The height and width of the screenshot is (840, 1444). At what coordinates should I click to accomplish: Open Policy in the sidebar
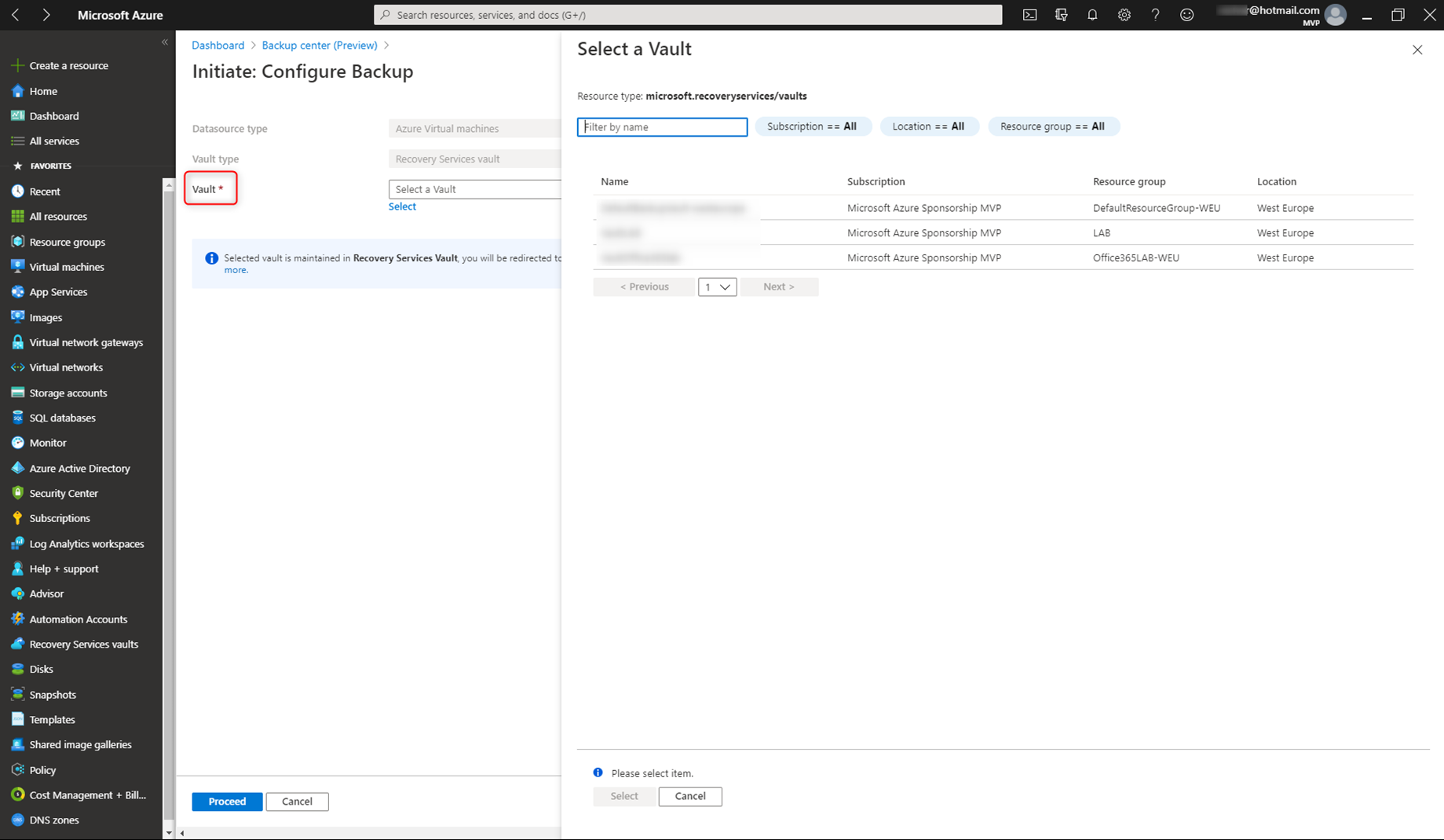point(42,770)
